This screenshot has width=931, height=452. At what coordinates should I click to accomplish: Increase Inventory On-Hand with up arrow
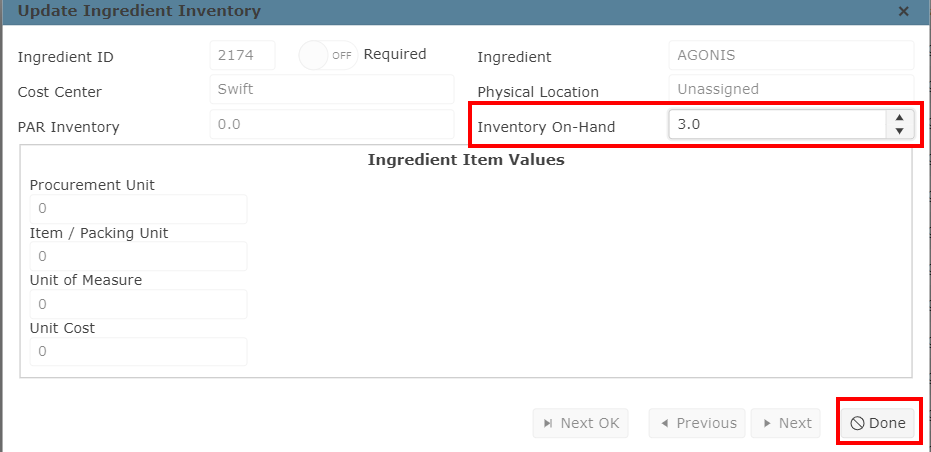pos(900,118)
